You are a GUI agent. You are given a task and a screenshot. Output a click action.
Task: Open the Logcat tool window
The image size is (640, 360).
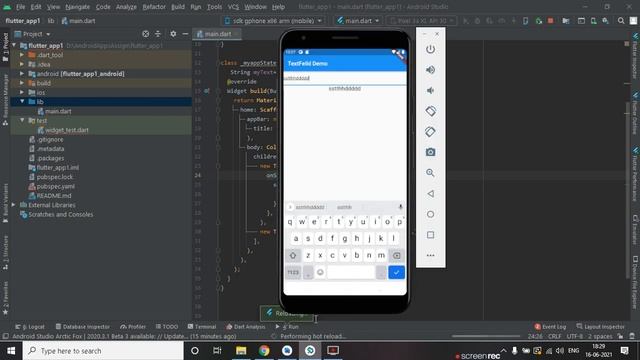[x=30, y=327]
